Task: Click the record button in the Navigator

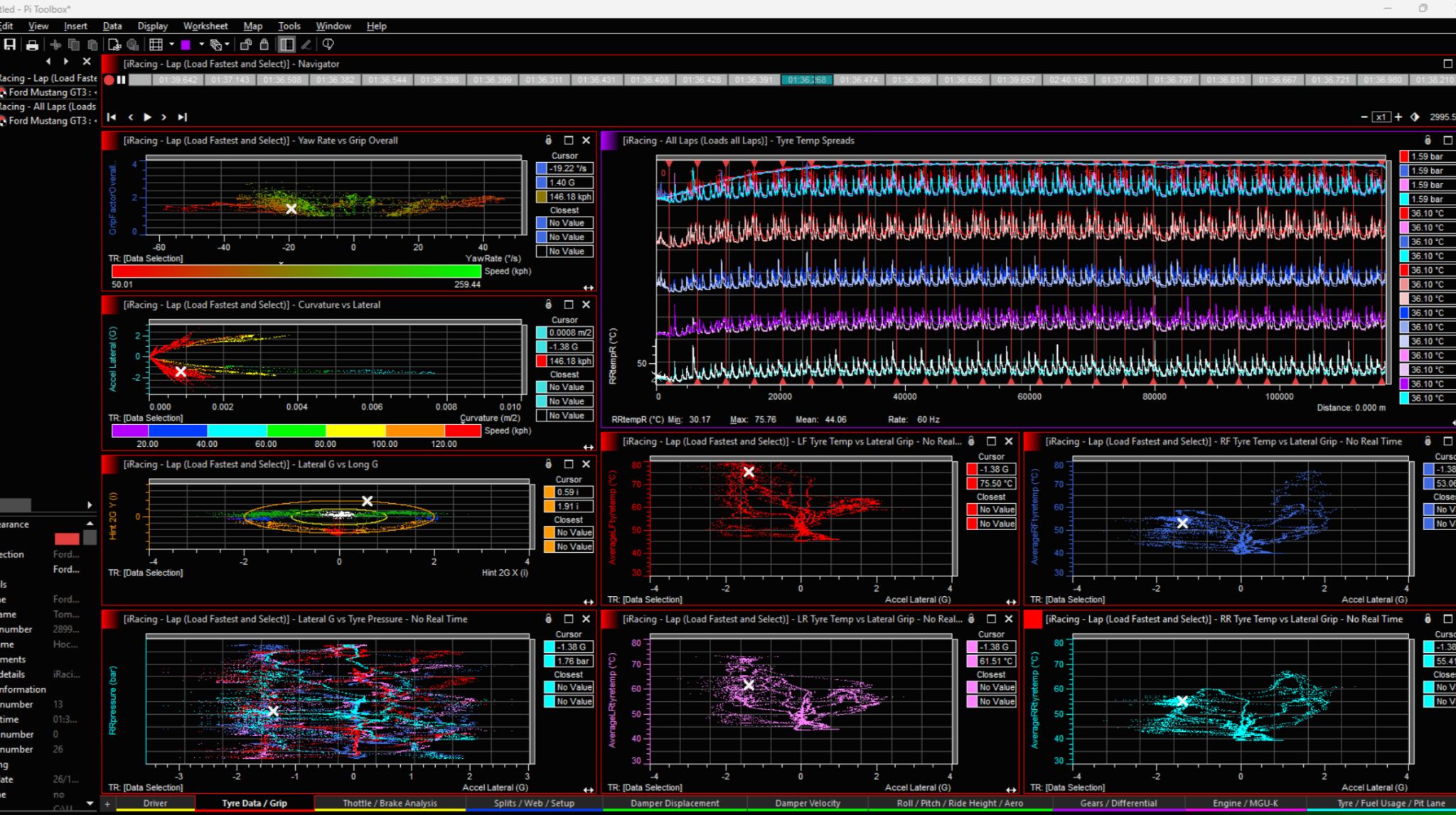Action: 109,80
